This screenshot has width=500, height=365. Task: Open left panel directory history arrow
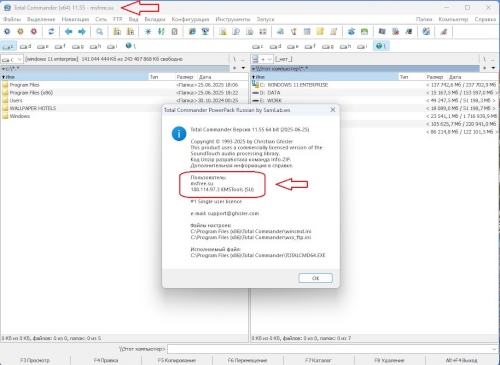point(243,68)
